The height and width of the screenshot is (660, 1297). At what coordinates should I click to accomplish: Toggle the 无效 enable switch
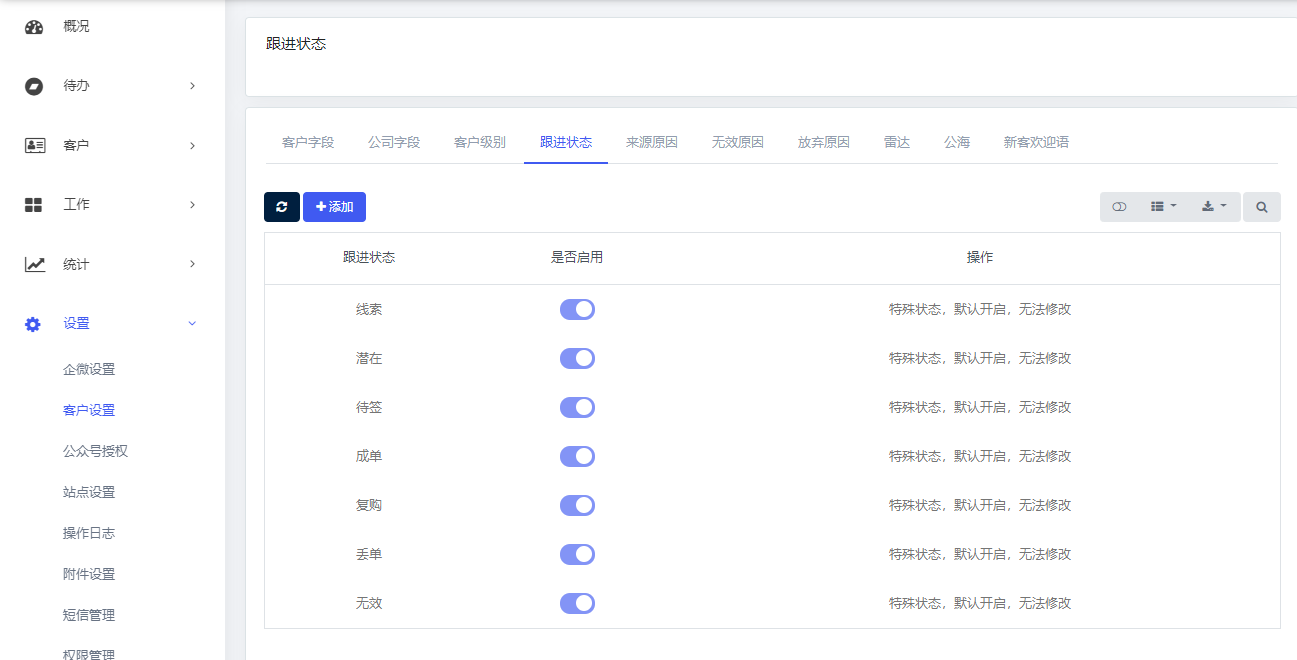click(x=577, y=603)
